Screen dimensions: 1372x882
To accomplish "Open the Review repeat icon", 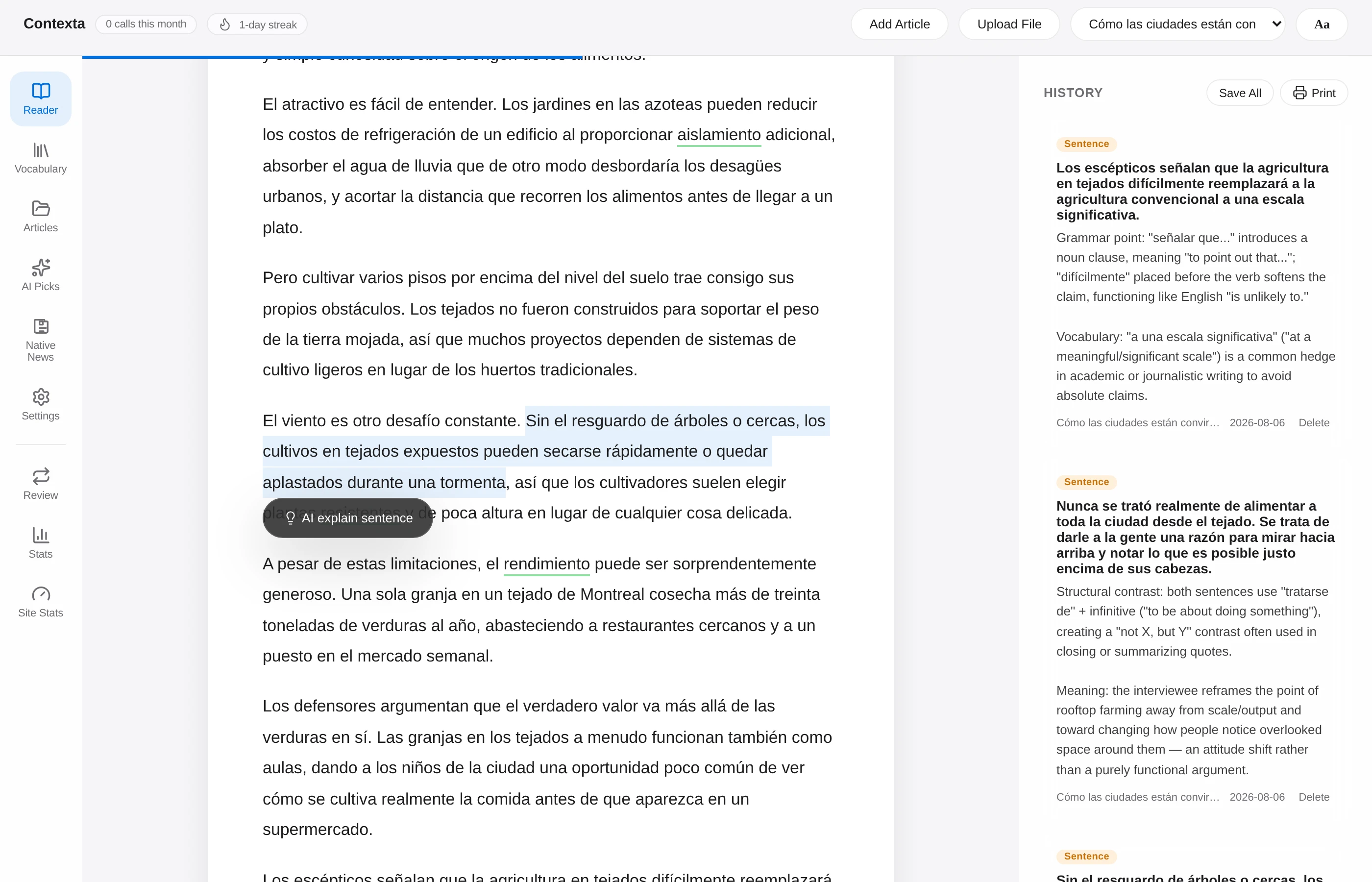I will [x=41, y=476].
